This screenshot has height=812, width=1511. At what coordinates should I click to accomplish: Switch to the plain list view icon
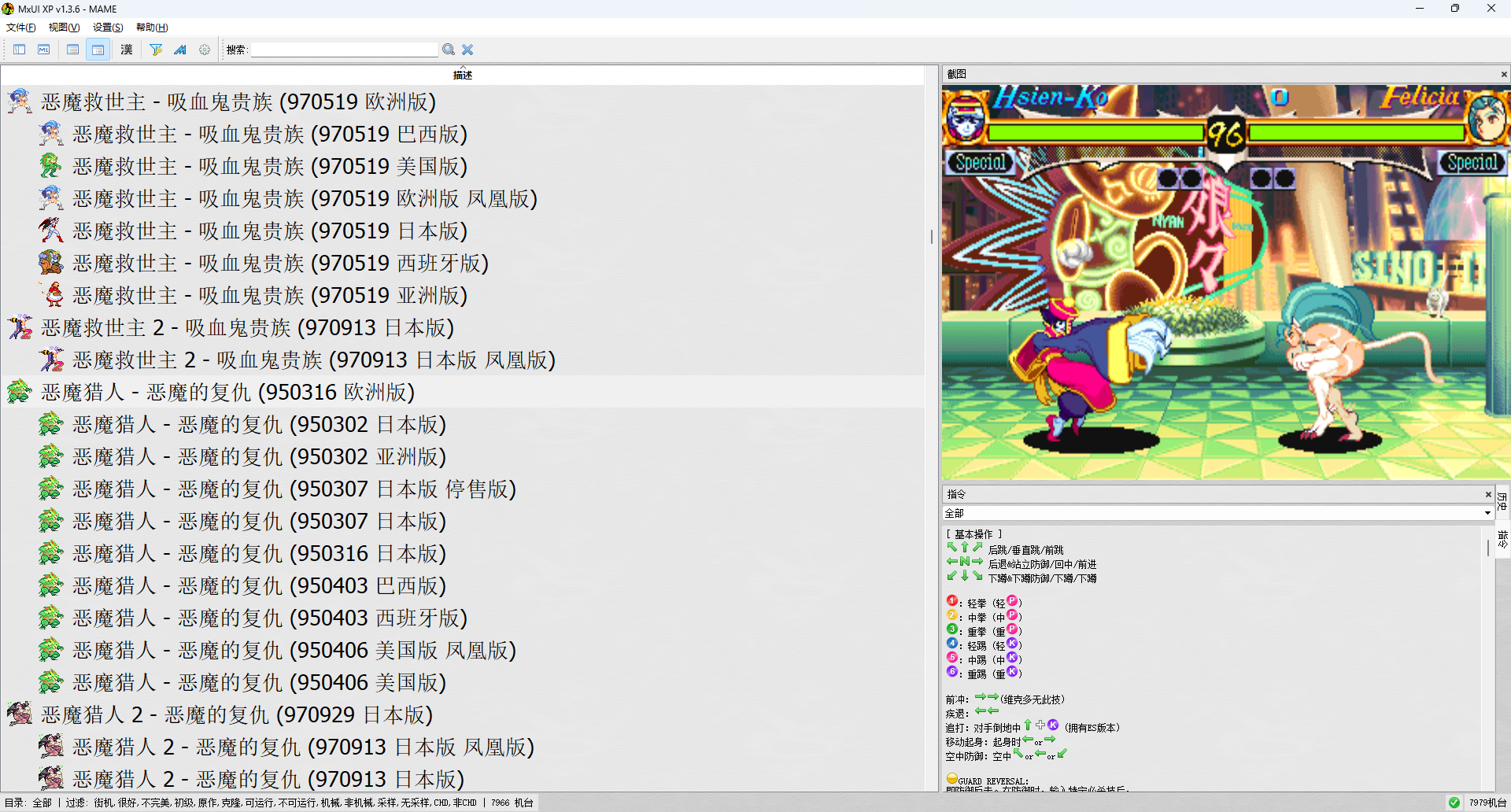(x=73, y=50)
